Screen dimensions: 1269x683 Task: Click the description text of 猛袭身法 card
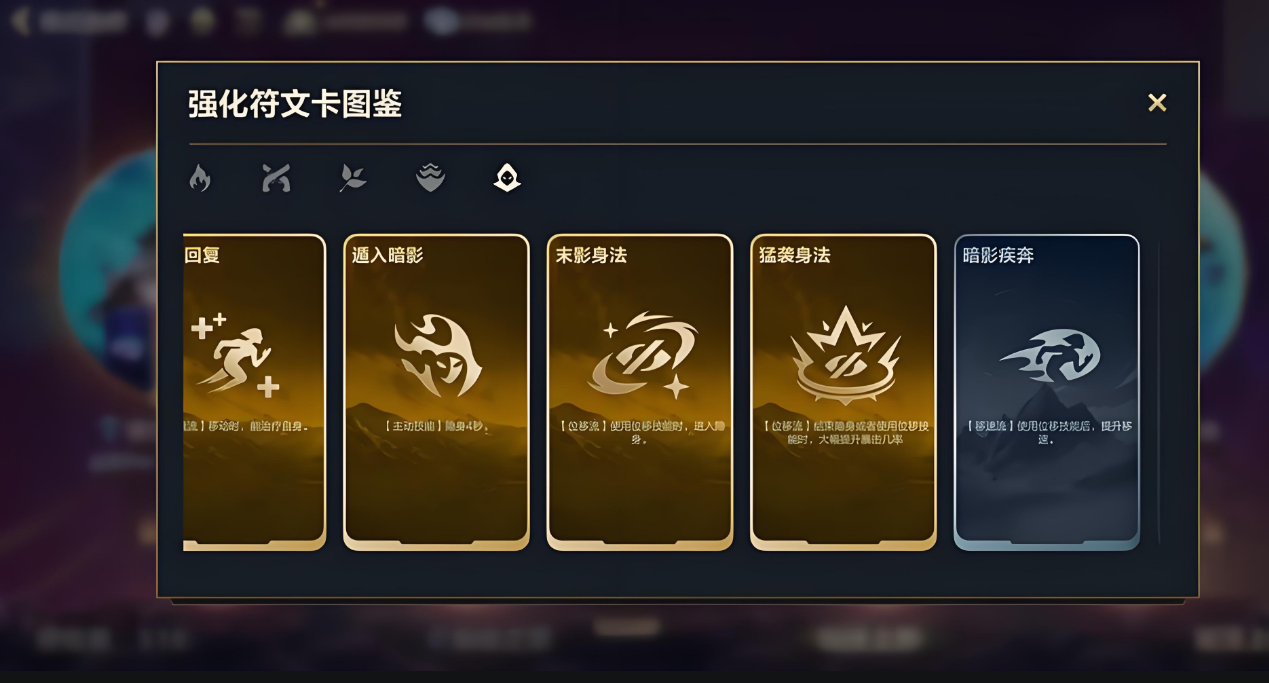point(844,432)
